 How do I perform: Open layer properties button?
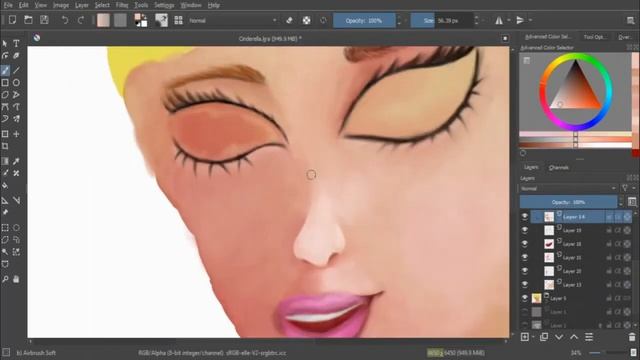pos(589,337)
